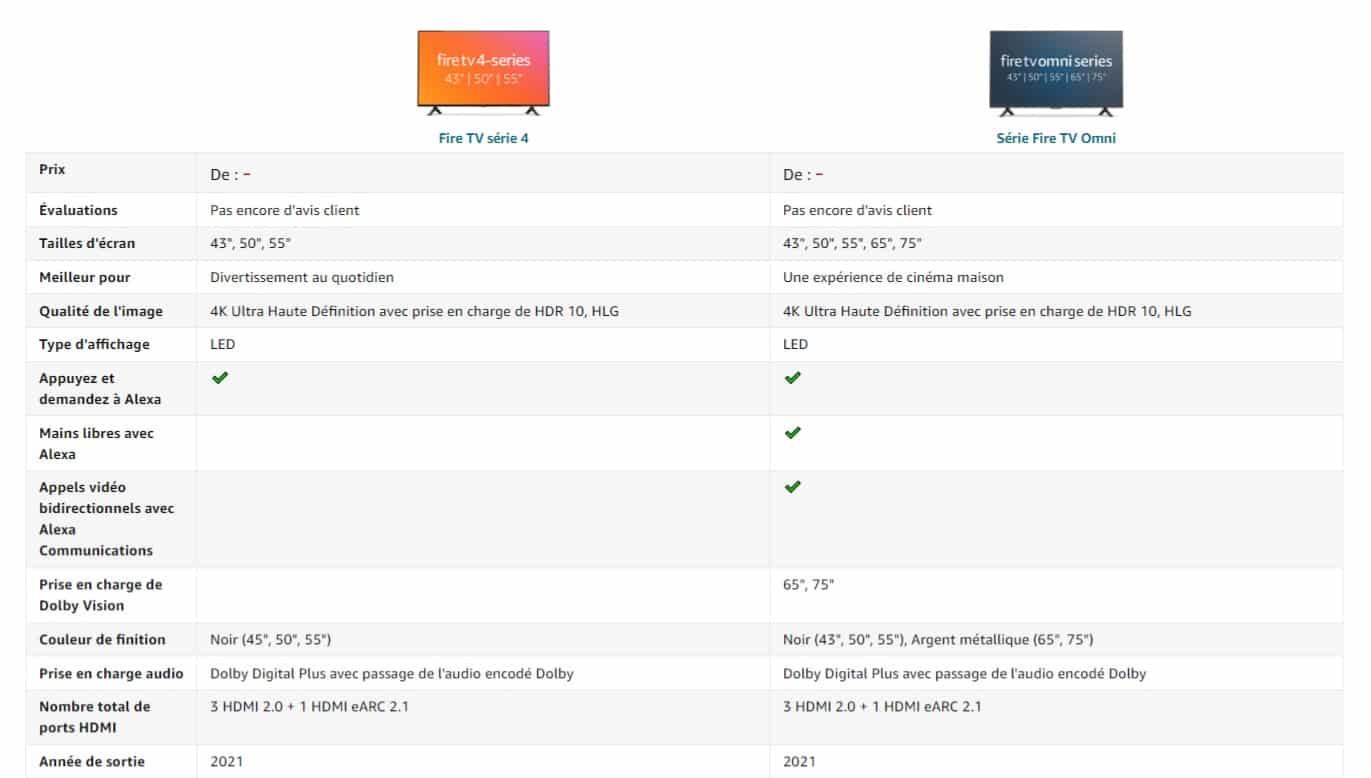
Task: Click the série 4 'LED' display type cell
Action: (x=222, y=344)
